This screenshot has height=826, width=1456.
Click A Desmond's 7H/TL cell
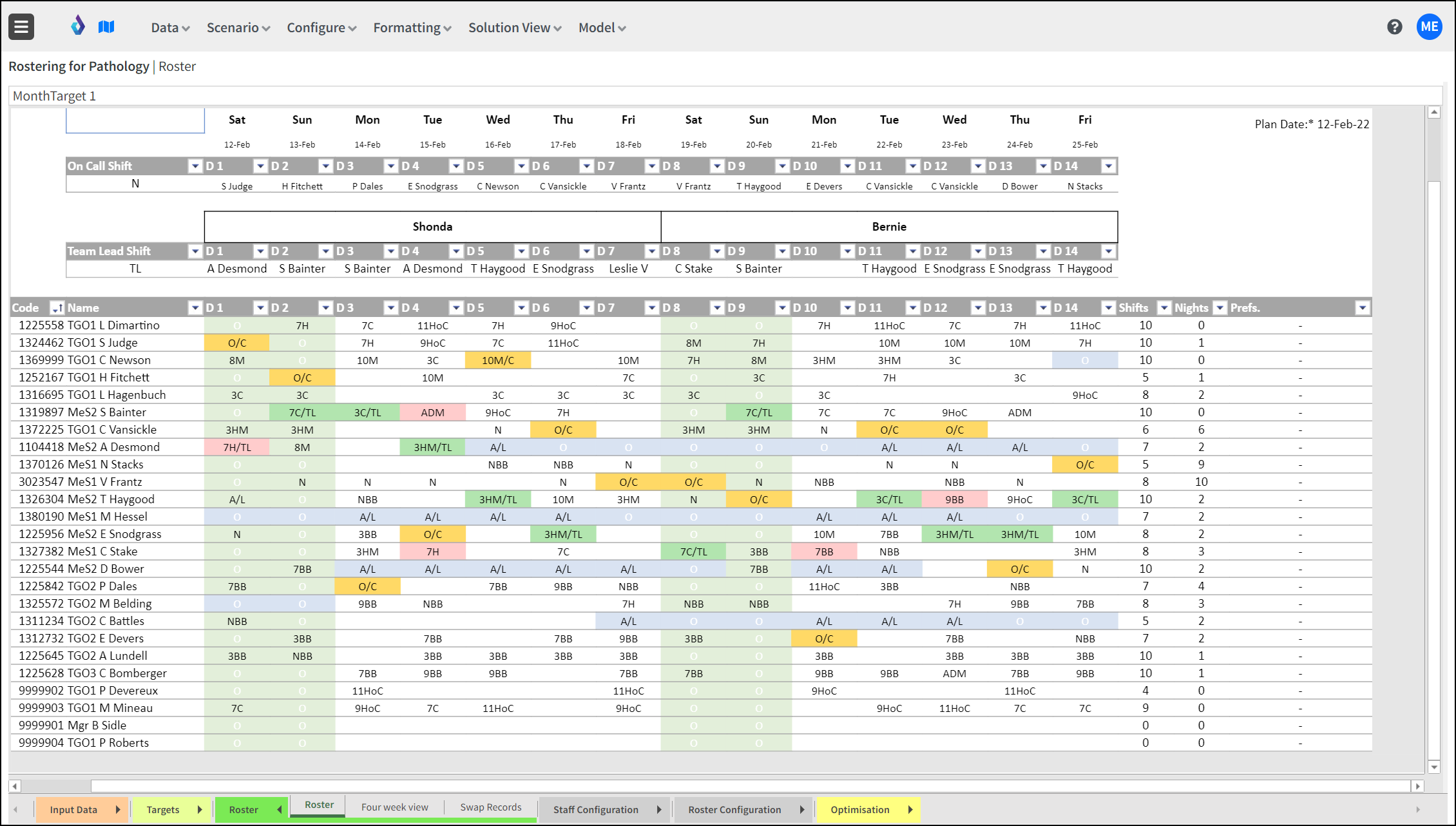(x=237, y=447)
